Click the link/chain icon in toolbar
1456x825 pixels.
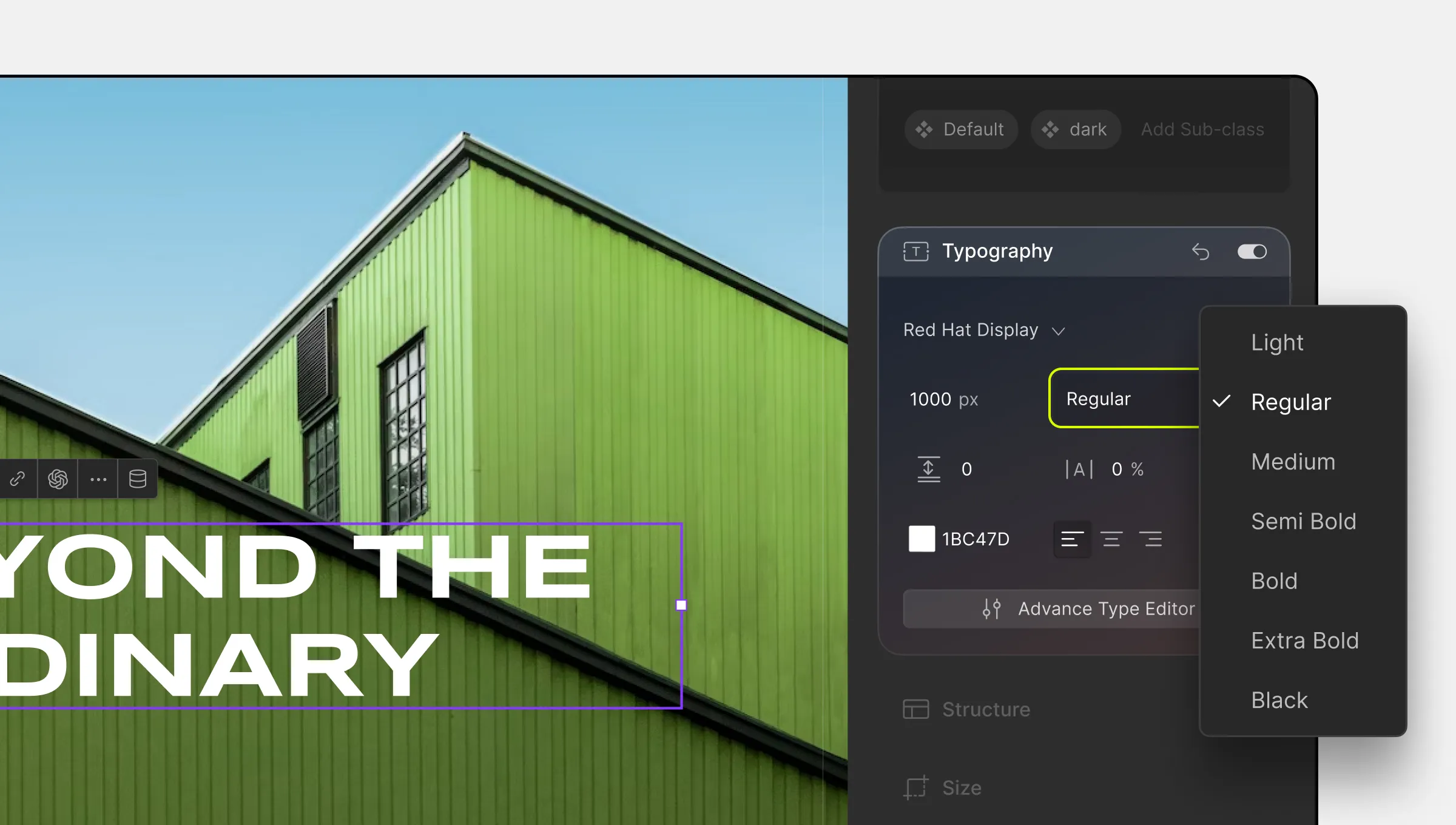point(19,479)
